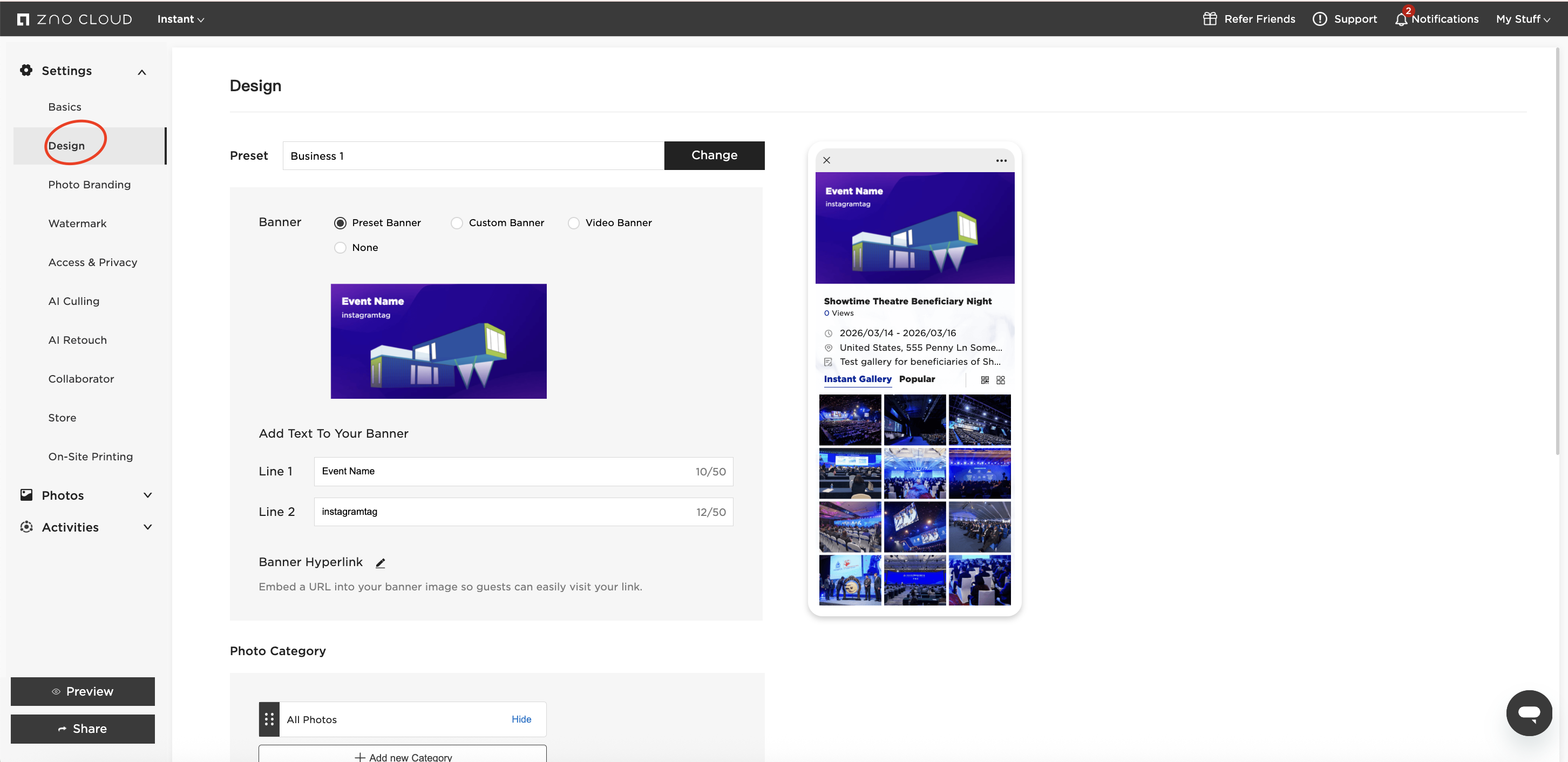Hide the All Photos category
Screen dimensions: 1568x762
point(521,719)
